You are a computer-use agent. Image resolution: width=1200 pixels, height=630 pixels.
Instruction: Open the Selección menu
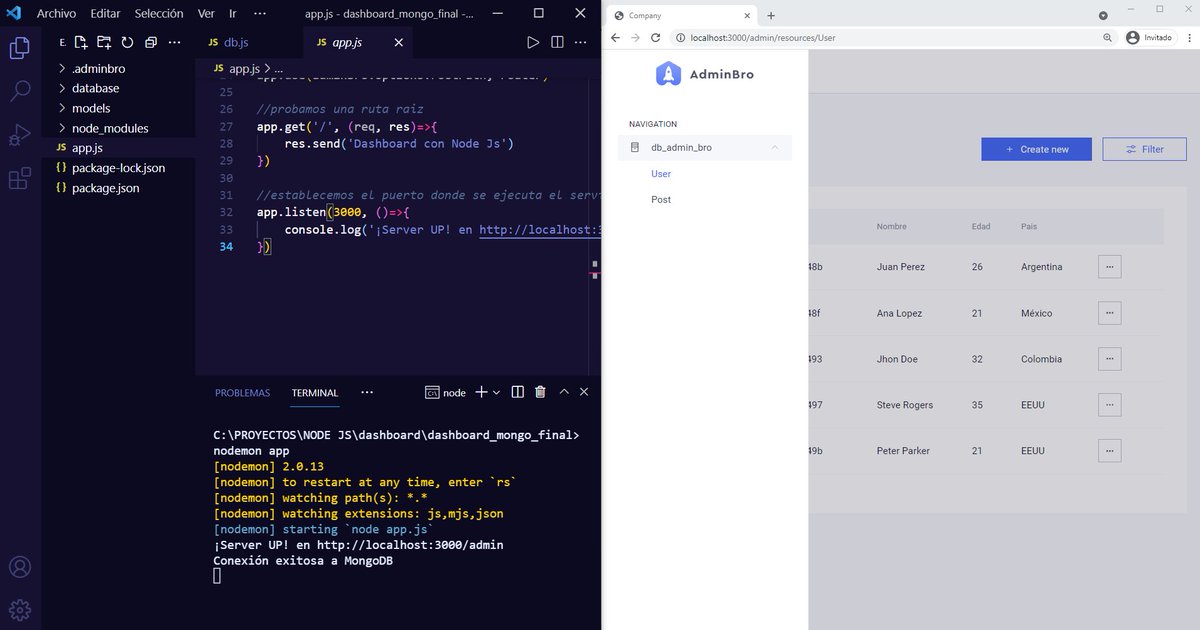[x=159, y=14]
